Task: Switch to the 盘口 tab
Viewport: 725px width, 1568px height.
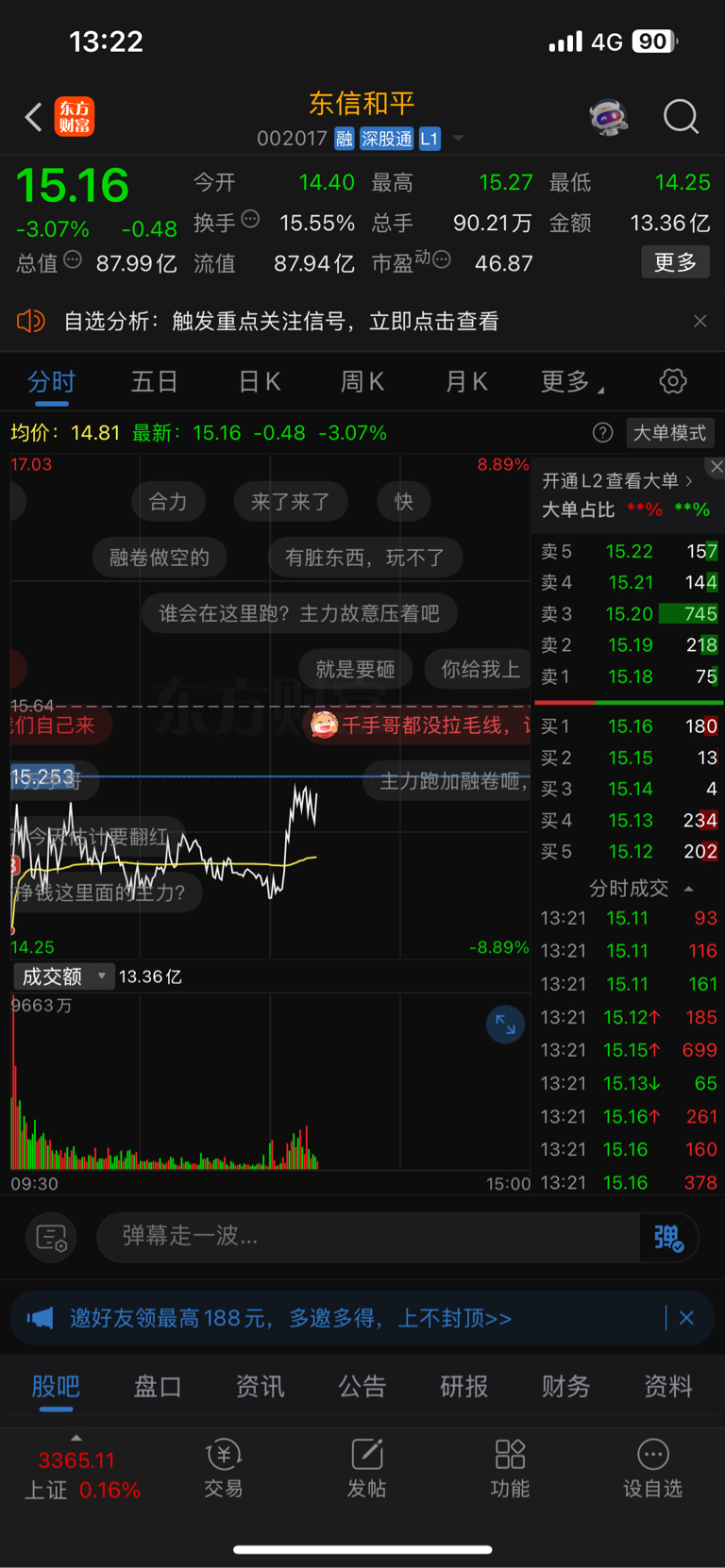Action: click(158, 1387)
